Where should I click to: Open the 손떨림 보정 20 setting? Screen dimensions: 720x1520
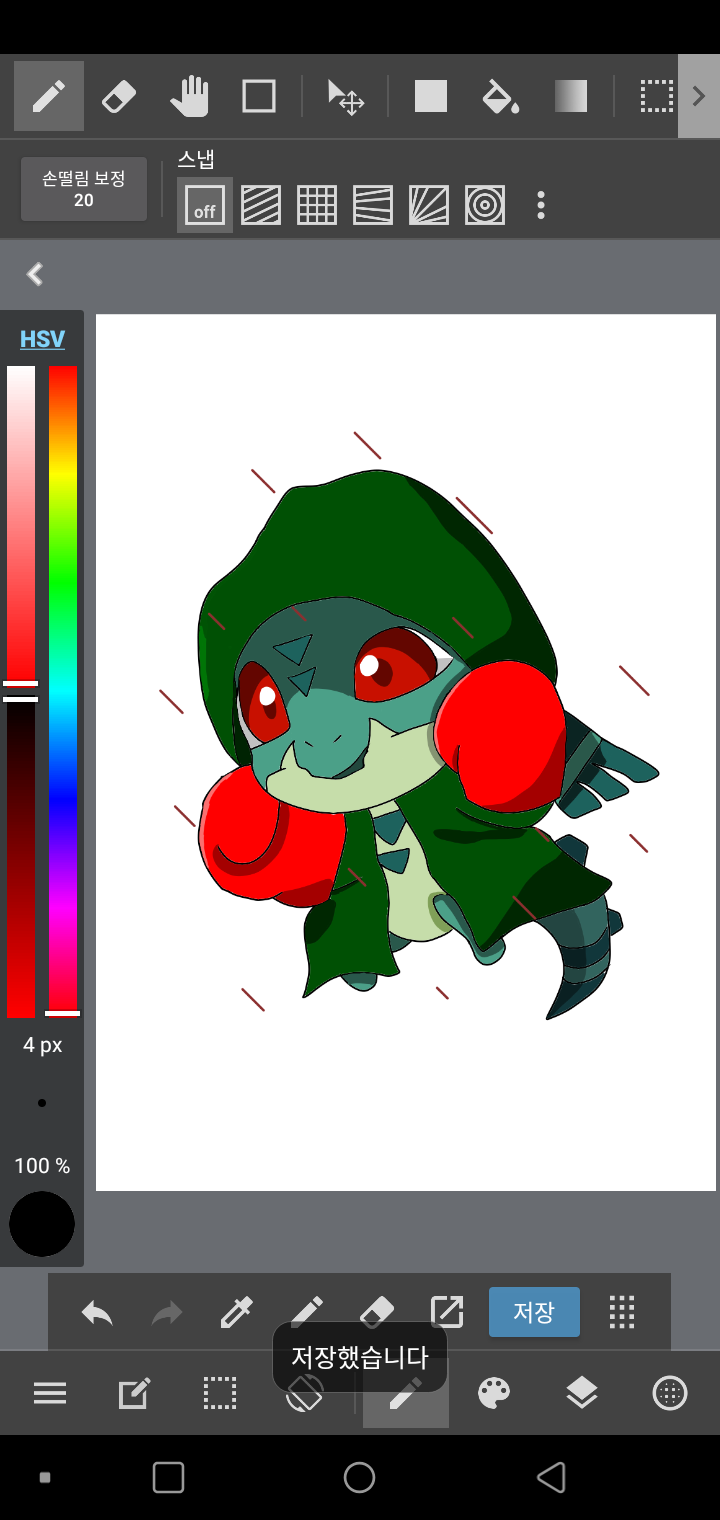tap(84, 189)
